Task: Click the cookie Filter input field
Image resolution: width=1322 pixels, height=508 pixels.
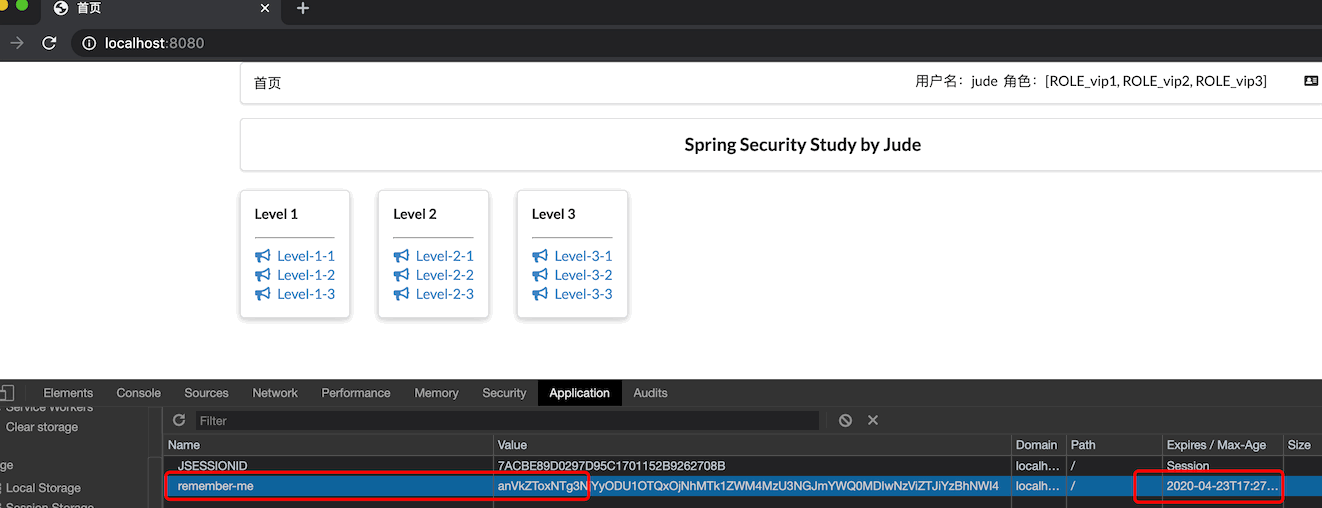Action: tap(508, 420)
